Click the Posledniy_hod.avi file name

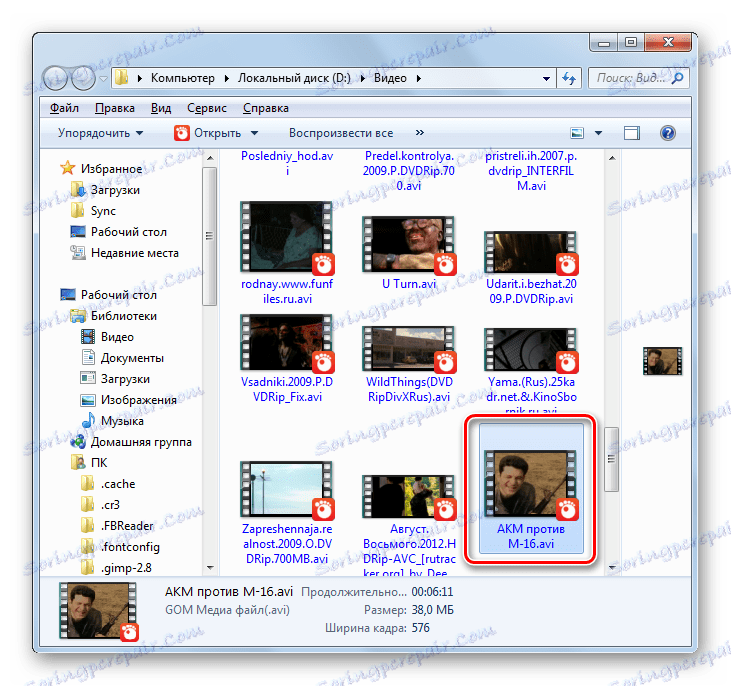pos(287,163)
